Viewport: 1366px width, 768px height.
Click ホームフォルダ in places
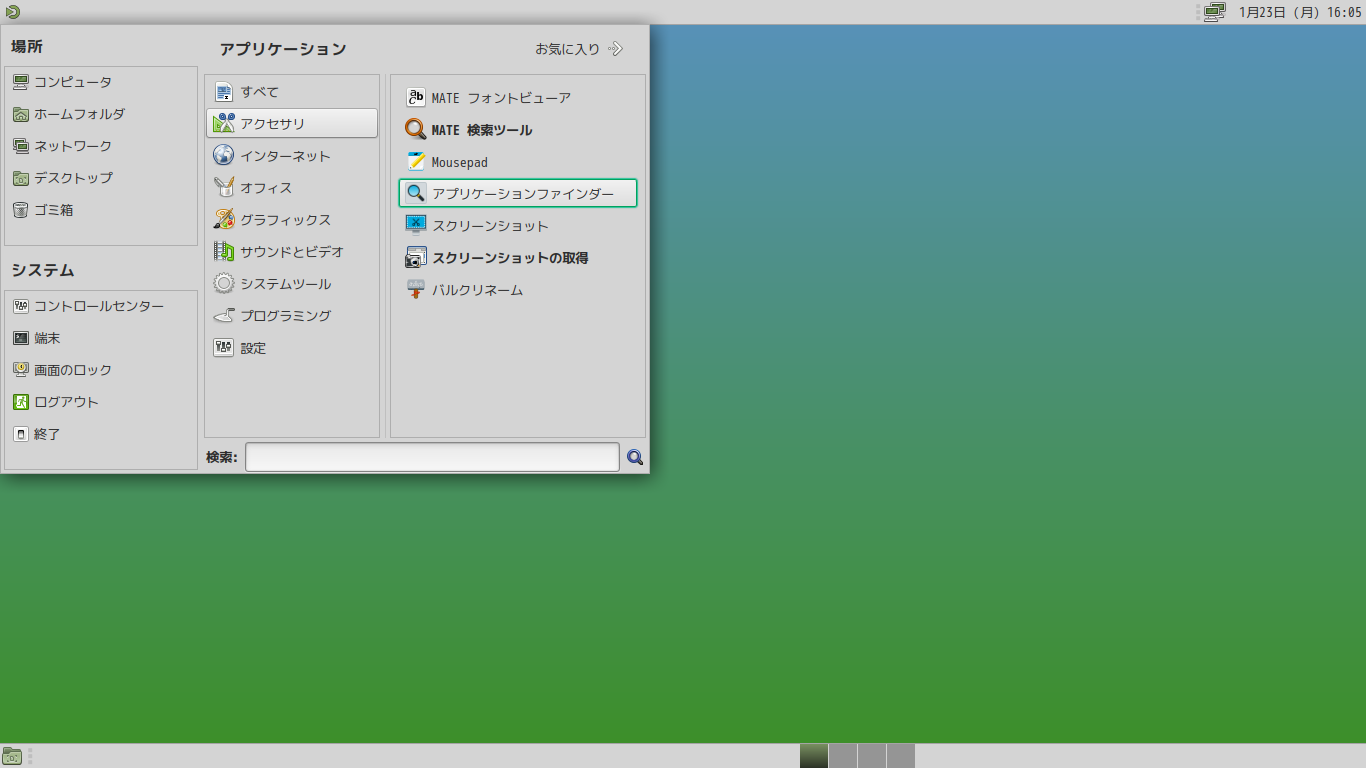click(x=100, y=114)
